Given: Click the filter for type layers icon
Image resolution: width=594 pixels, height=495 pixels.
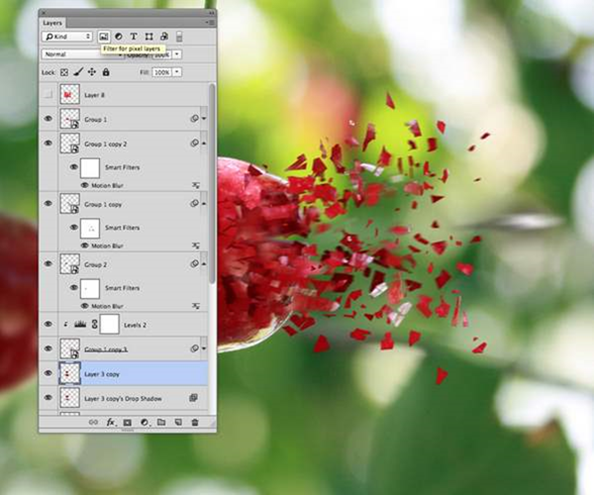Looking at the screenshot, I should 133,36.
